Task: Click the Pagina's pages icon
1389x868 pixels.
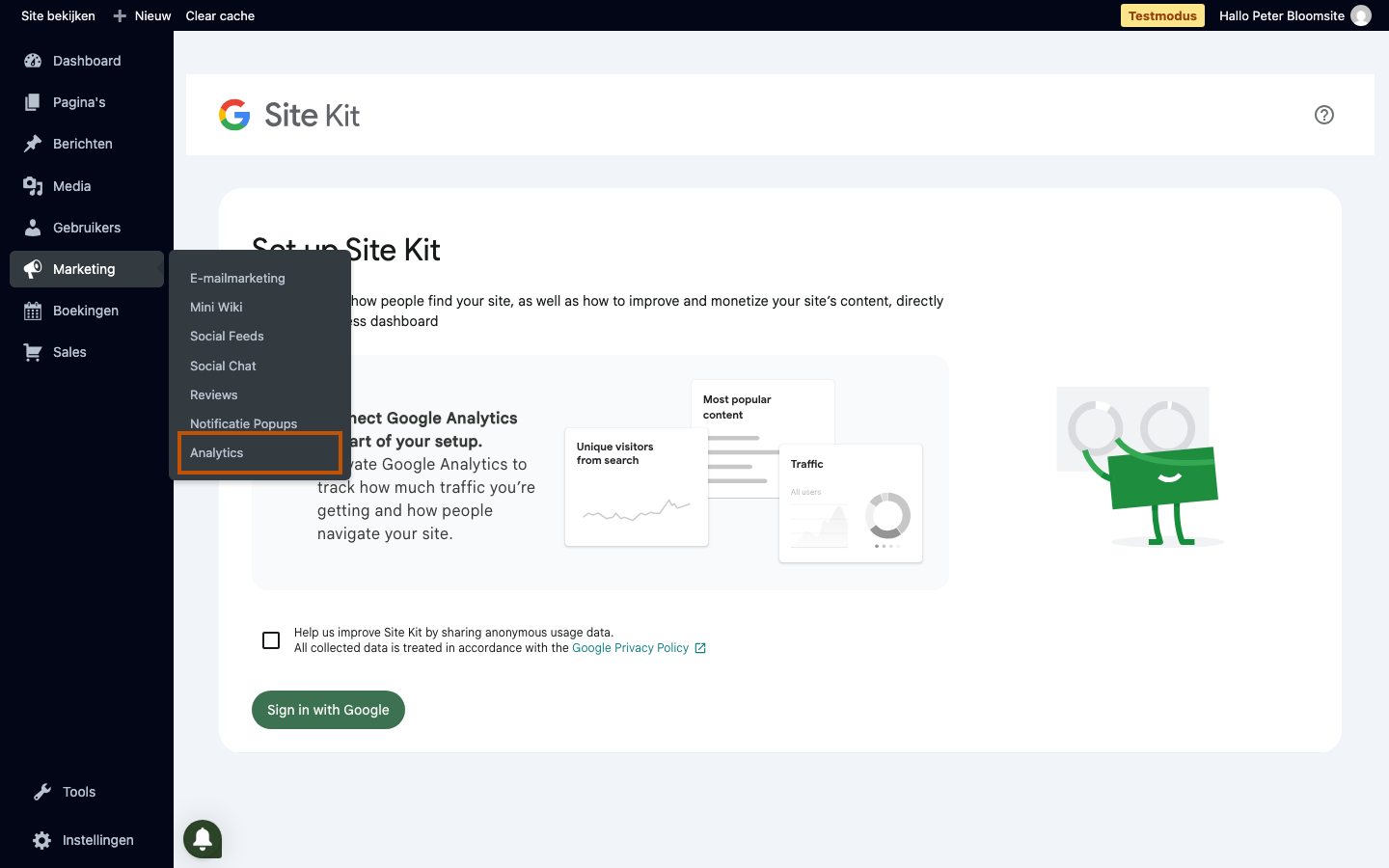Action: 33,102
